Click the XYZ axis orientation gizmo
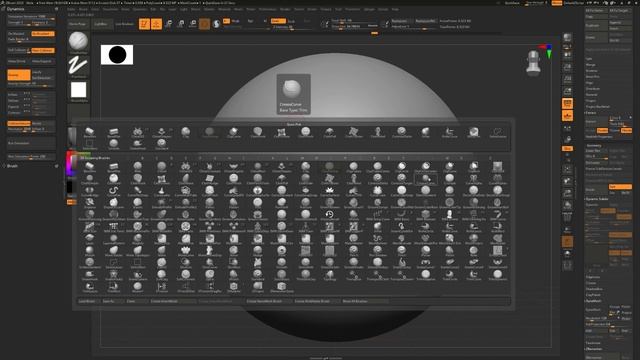The width and height of the screenshot is (640, 360). (546, 51)
